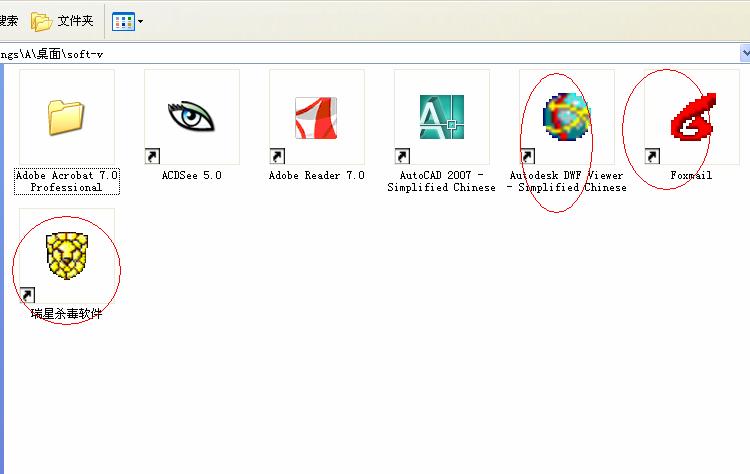750x474 pixels.
Task: Click the 'ACDSee 5.0' file name
Action: [x=191, y=176]
